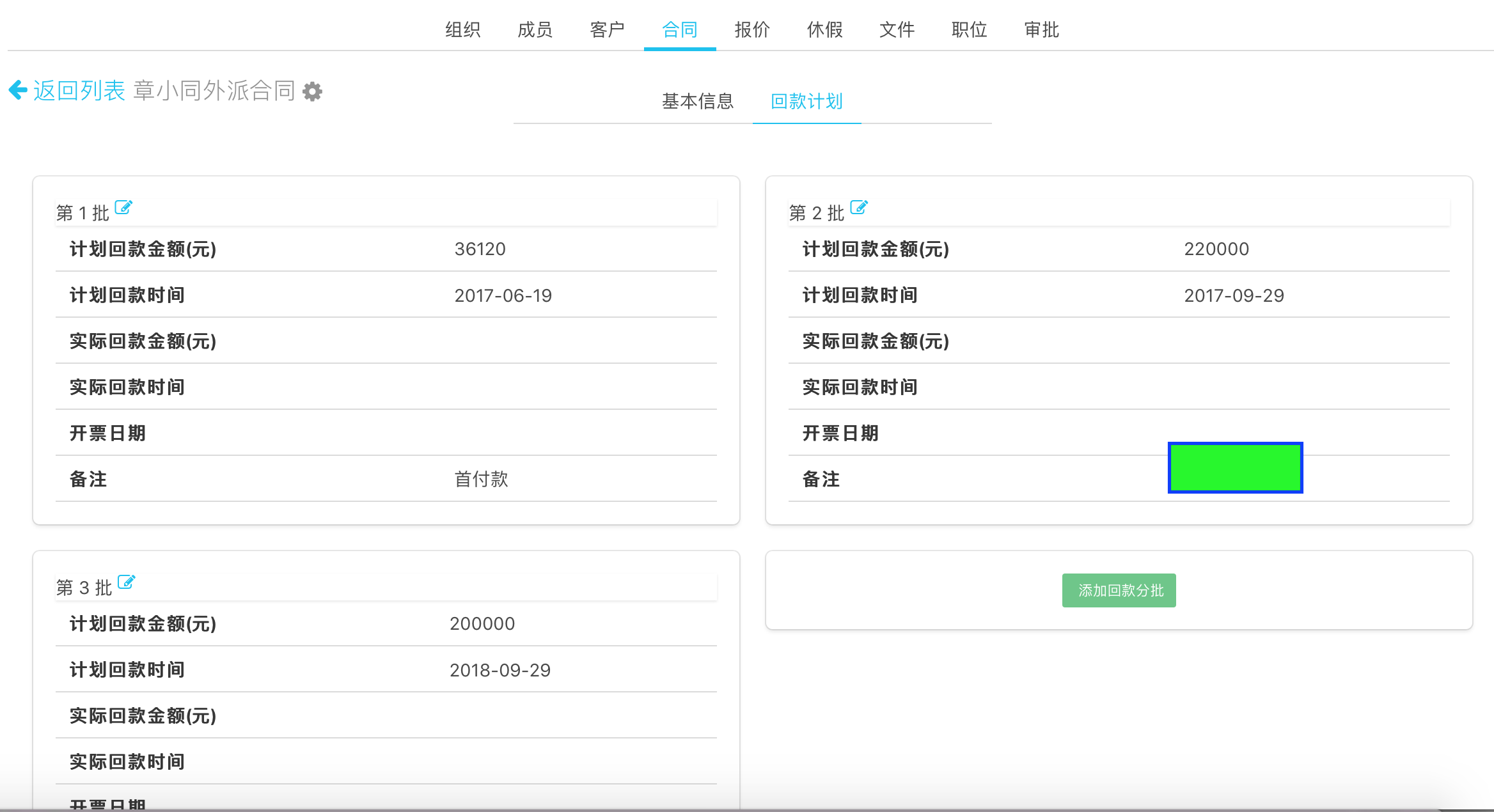Click the 首付款 remark value in batch 1
This screenshot has width=1494, height=812.
481,479
